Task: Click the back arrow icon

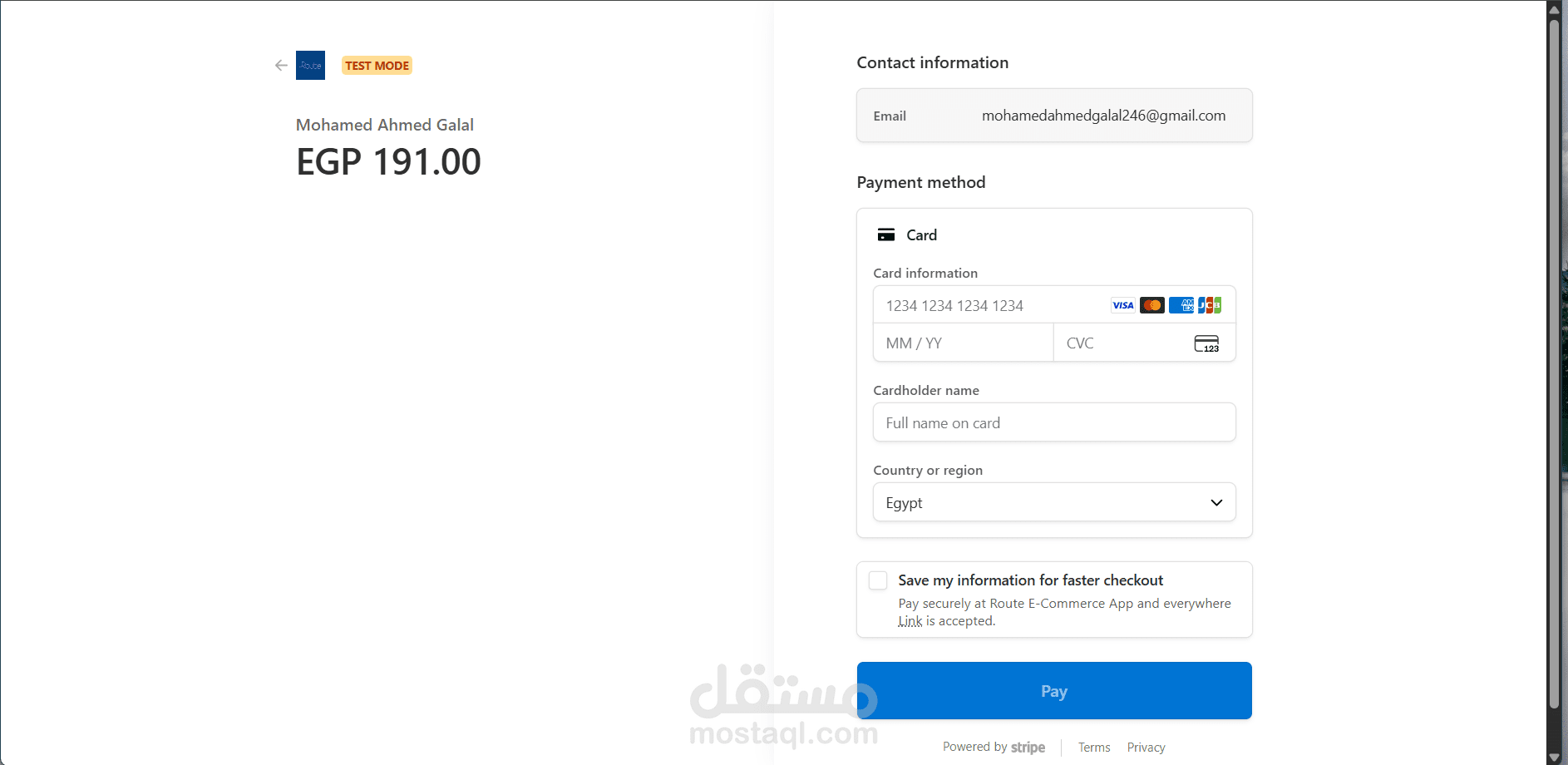Action: (x=281, y=66)
